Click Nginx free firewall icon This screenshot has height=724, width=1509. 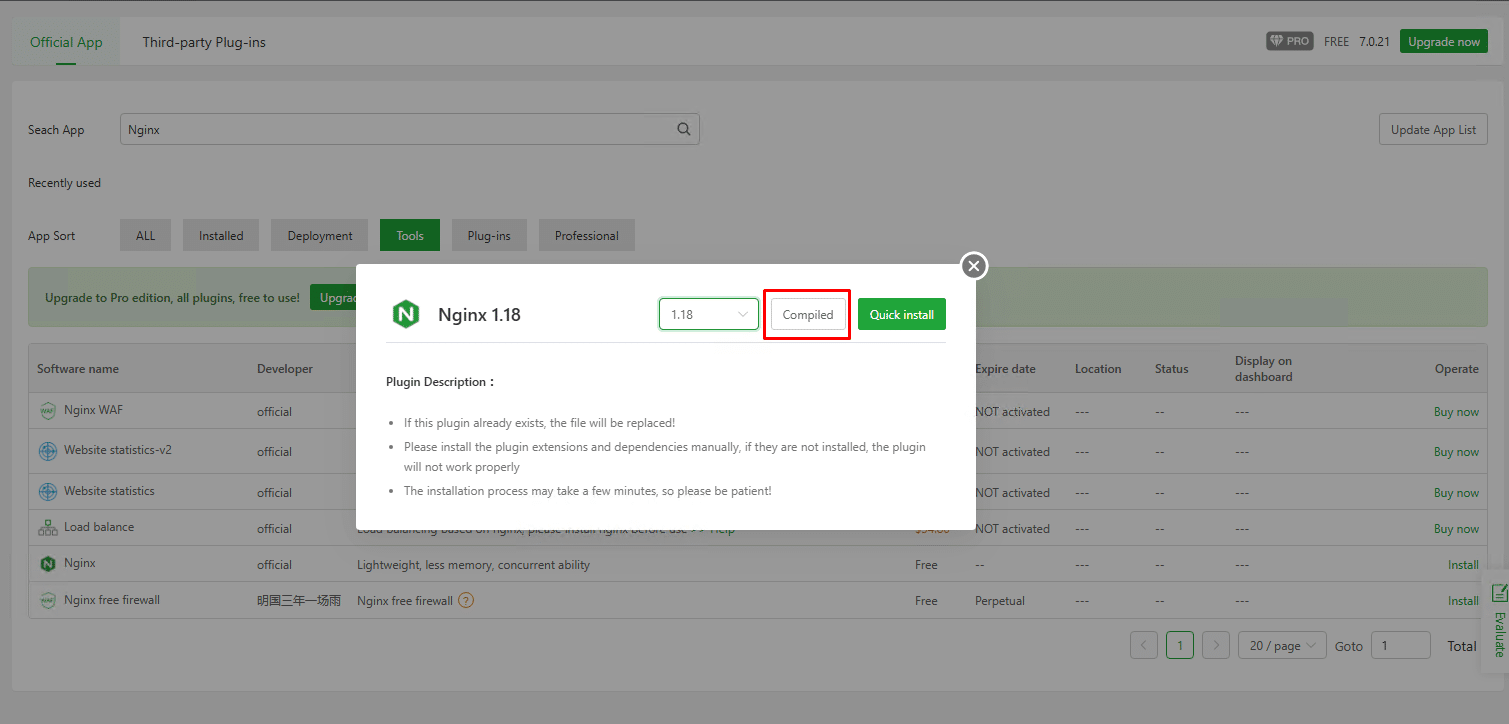click(x=48, y=600)
